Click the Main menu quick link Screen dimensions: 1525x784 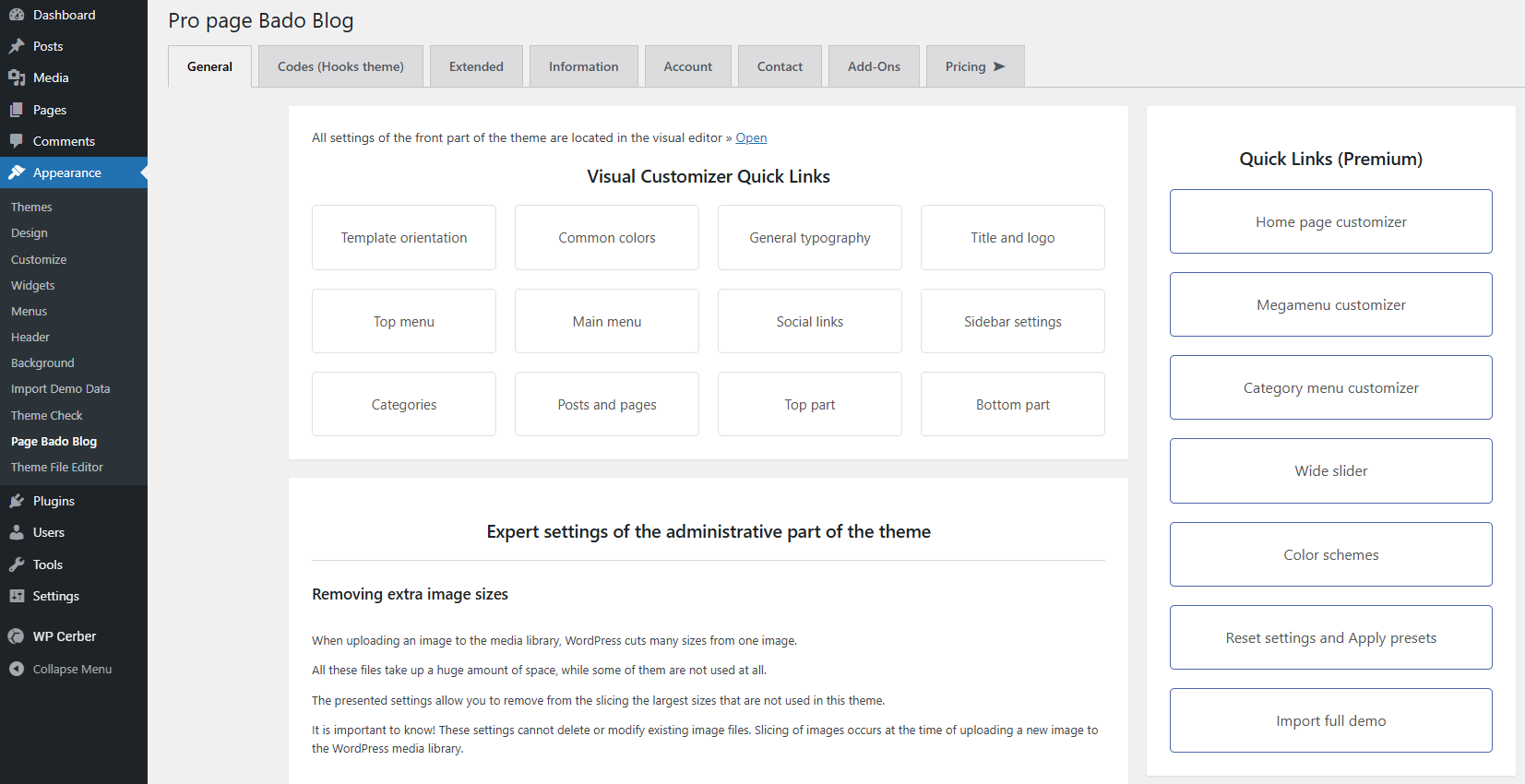[x=607, y=321]
